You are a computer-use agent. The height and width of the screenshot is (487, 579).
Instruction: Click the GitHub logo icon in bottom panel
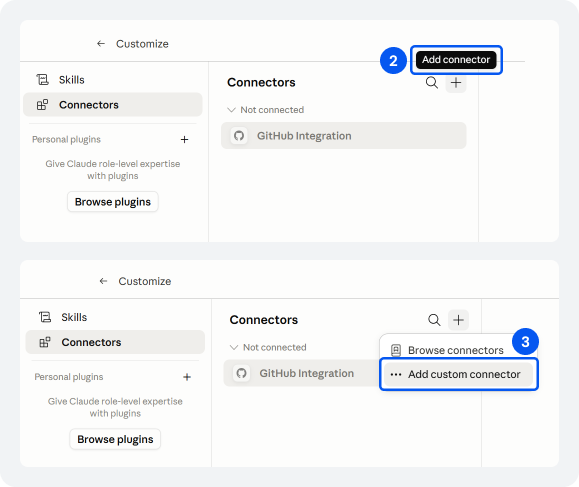(241, 373)
